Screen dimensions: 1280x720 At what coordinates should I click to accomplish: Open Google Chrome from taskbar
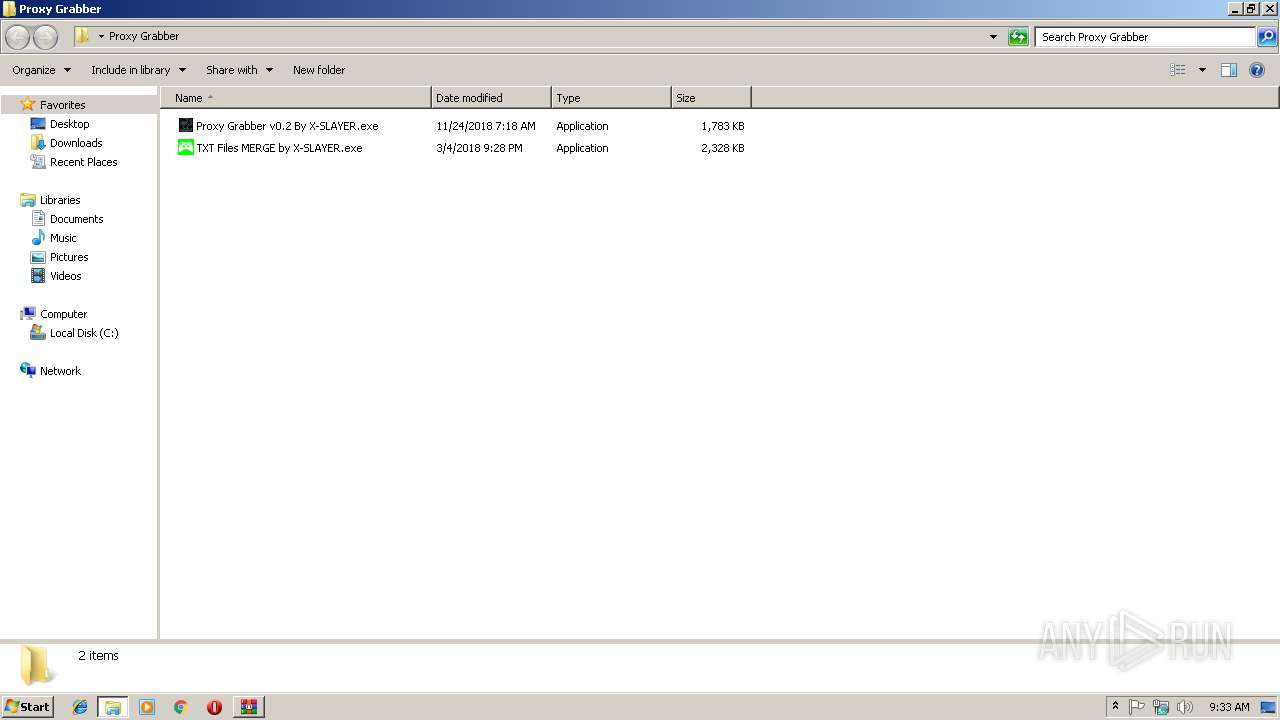(x=181, y=707)
